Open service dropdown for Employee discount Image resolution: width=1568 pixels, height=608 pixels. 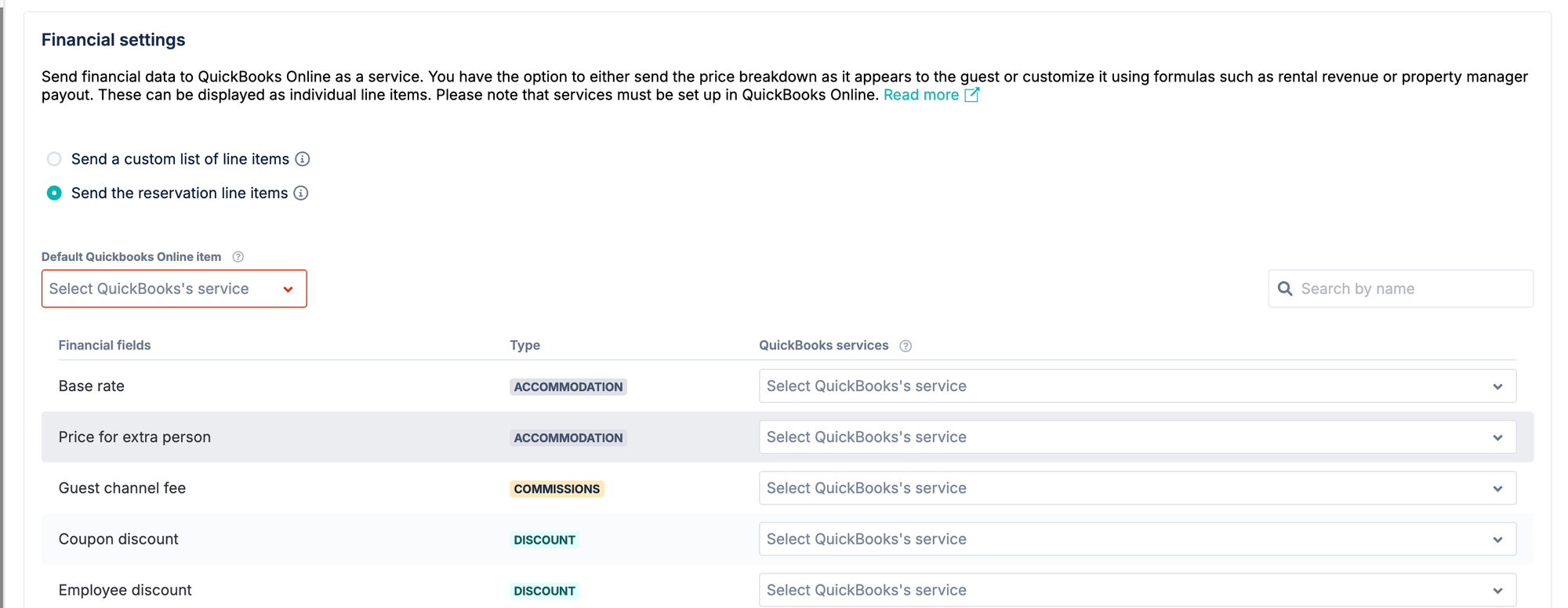1138,590
